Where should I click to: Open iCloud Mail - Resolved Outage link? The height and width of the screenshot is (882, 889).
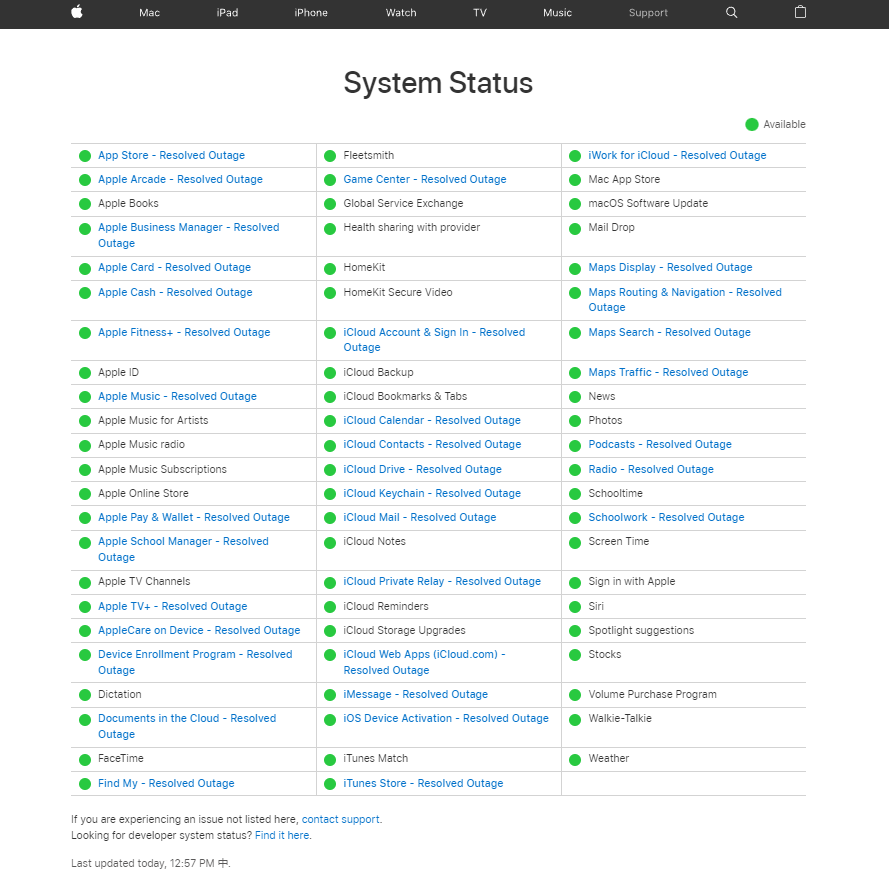(420, 517)
